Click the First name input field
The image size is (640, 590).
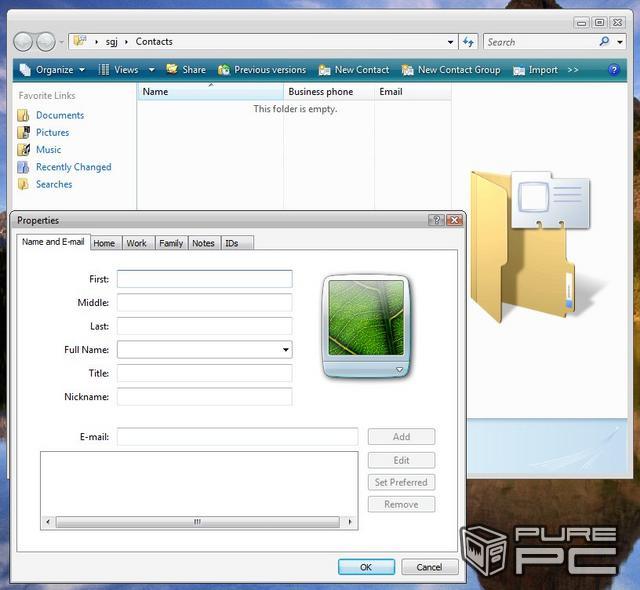point(204,279)
